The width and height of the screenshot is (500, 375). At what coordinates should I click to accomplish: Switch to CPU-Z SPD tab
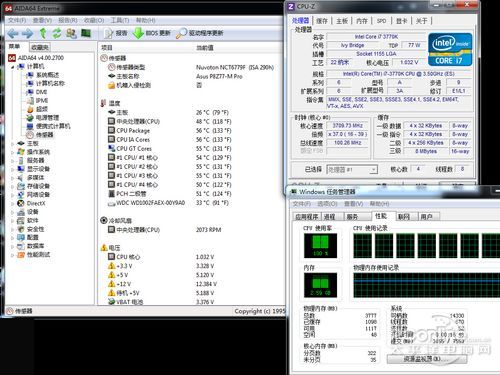[382, 21]
